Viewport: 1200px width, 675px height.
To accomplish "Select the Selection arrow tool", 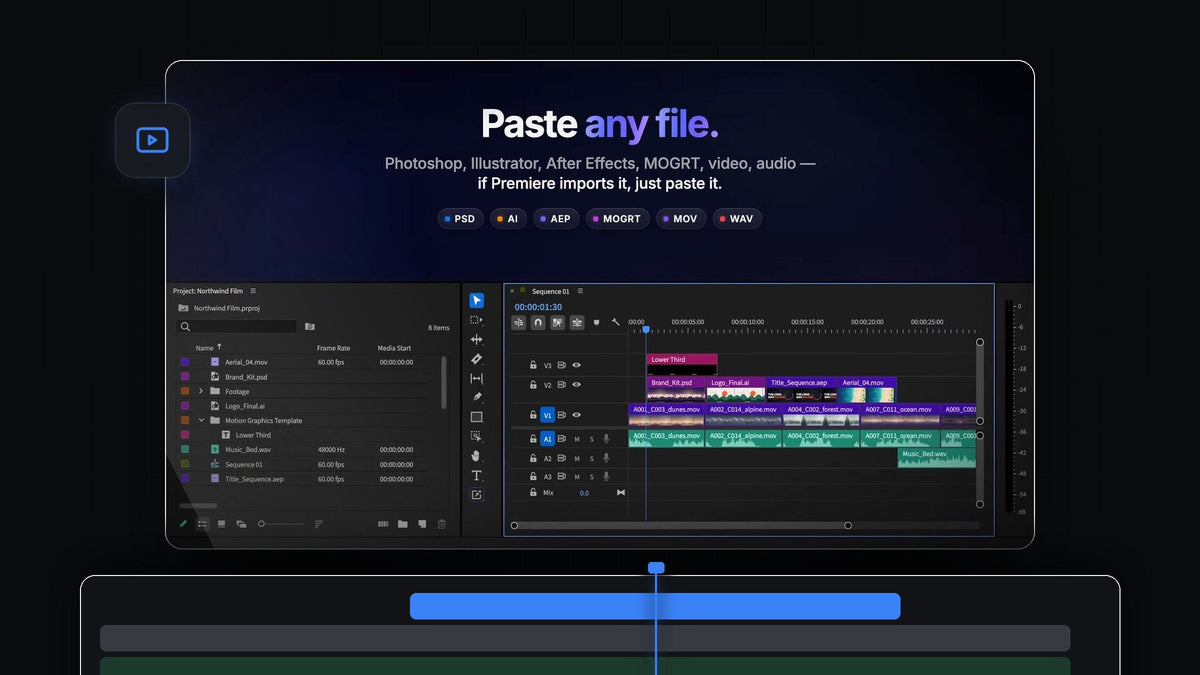I will tap(477, 300).
